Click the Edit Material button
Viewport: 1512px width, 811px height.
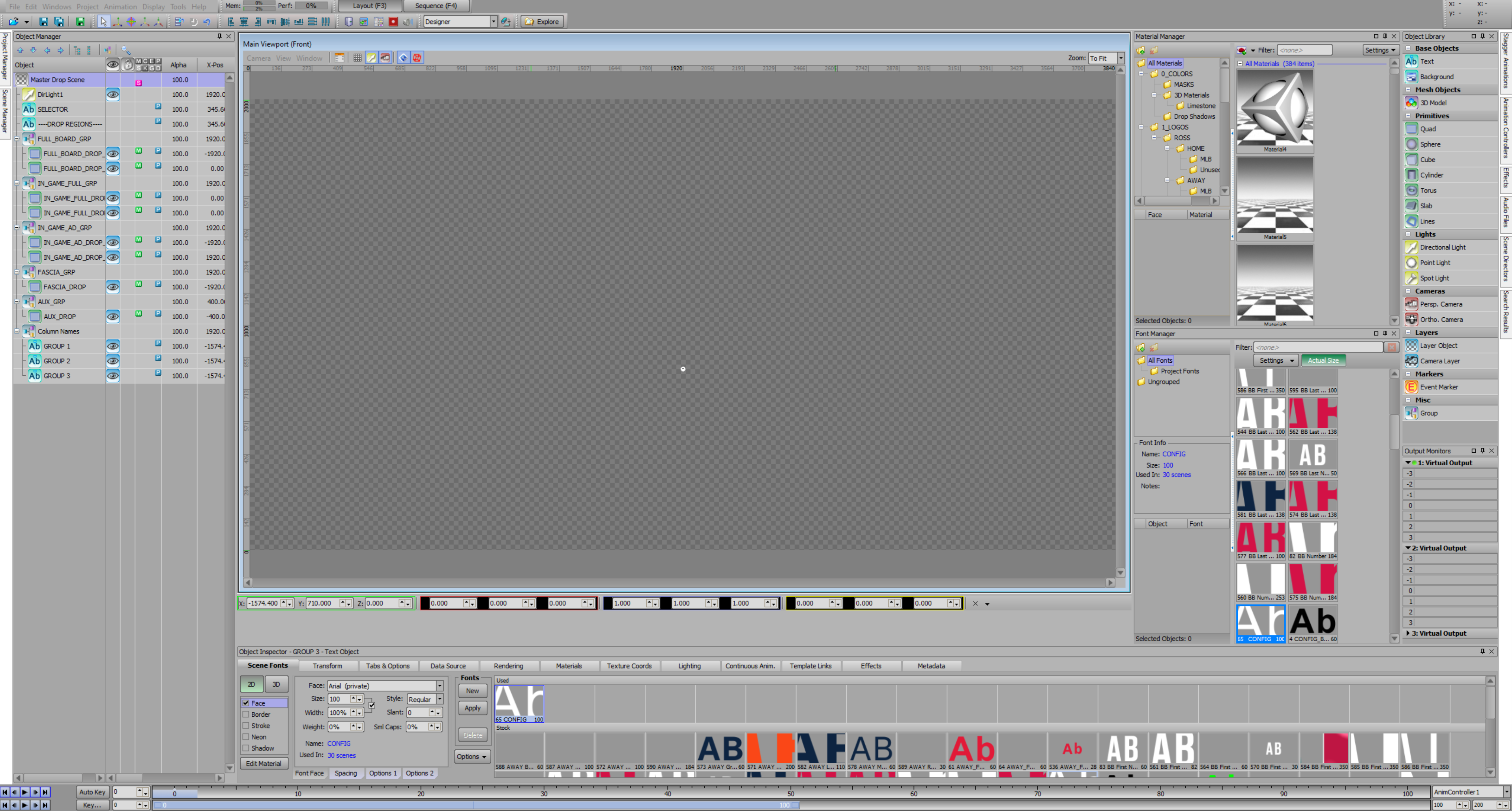[263, 763]
